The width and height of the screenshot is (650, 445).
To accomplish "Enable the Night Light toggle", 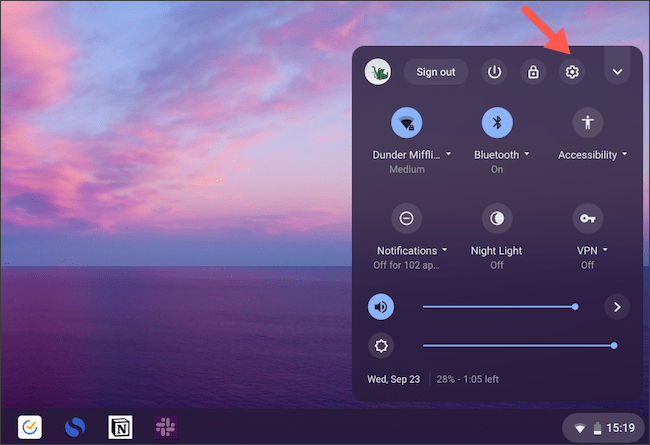I will (497, 218).
